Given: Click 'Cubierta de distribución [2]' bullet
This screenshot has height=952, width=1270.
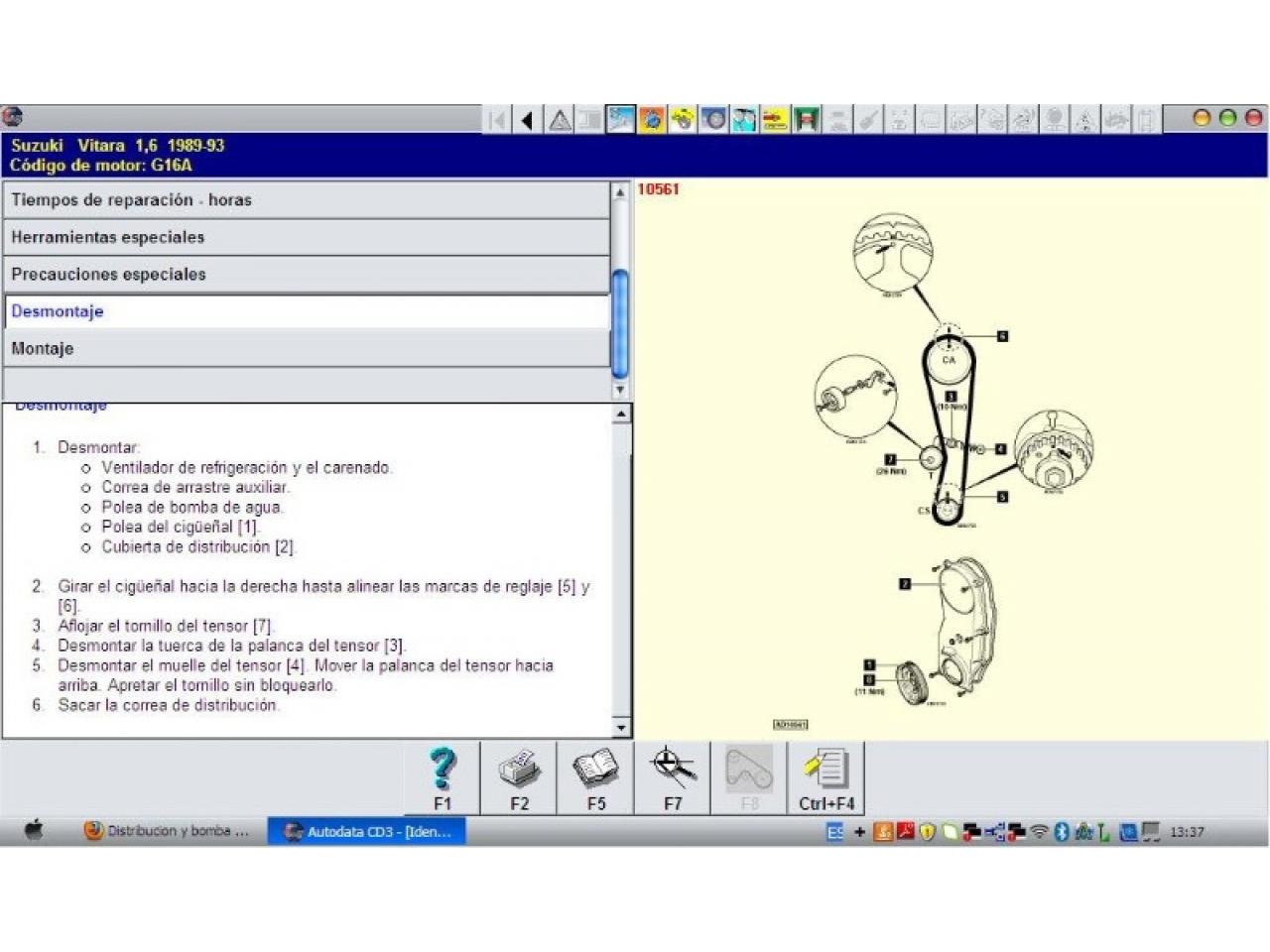Looking at the screenshot, I should tap(198, 546).
